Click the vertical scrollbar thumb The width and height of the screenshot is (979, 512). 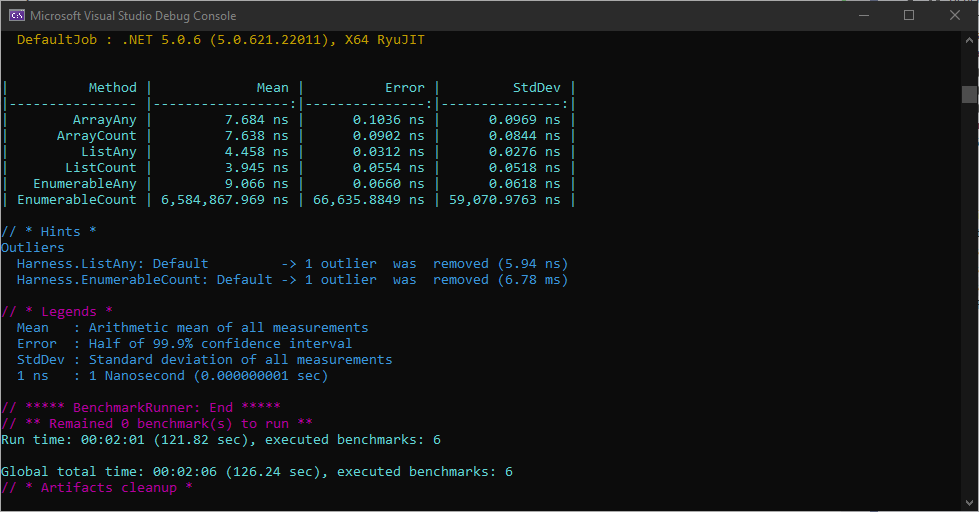969,94
